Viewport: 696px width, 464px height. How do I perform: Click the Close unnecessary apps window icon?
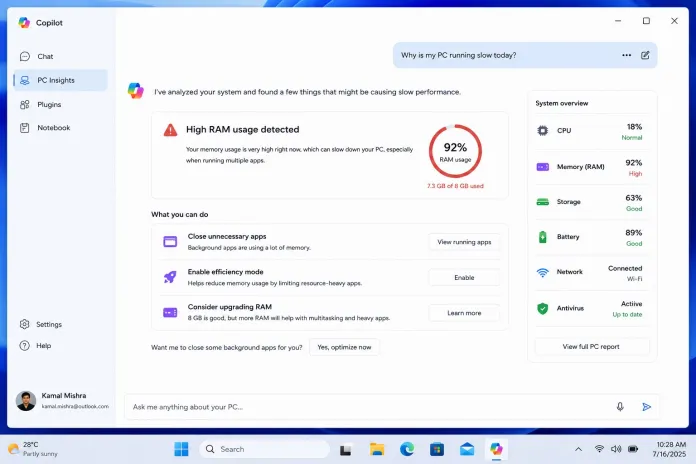point(170,242)
